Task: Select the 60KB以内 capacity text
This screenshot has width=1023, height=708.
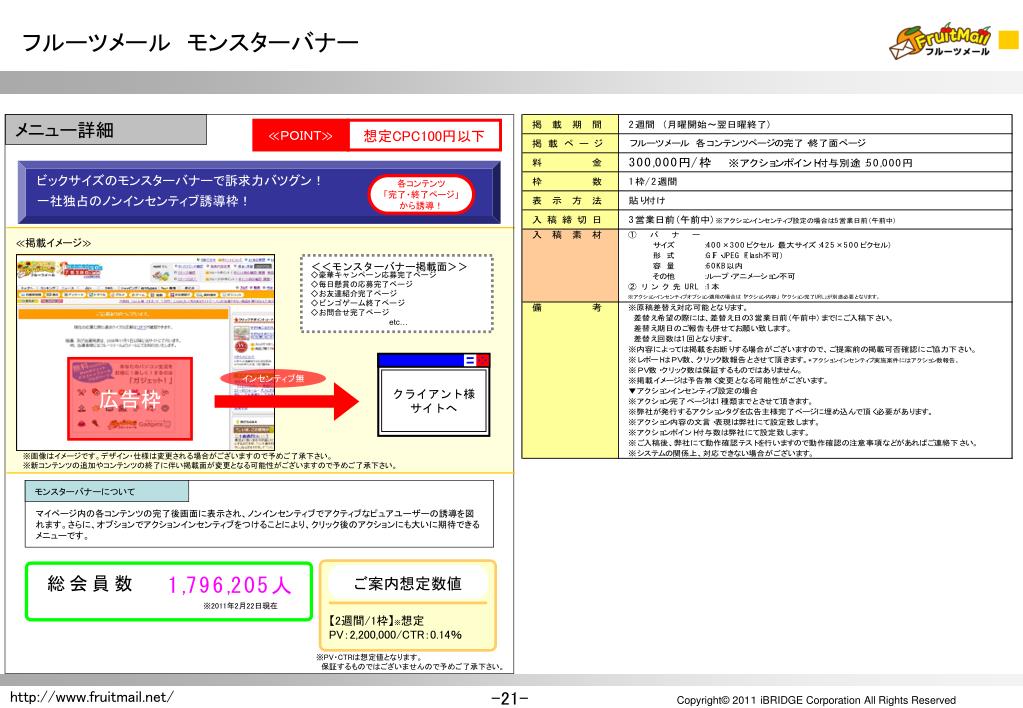Action: 723,266
